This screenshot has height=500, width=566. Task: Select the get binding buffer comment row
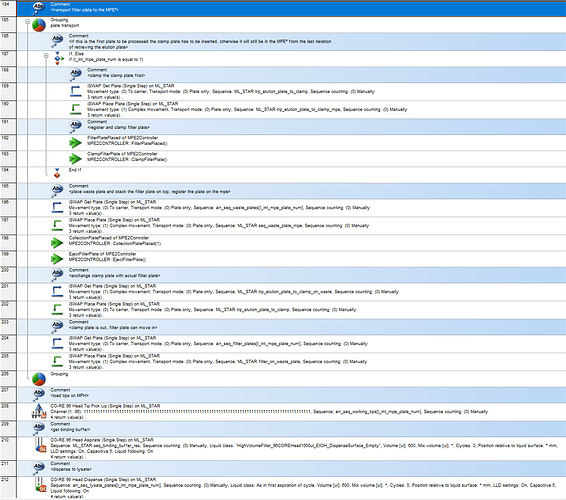pos(291,429)
